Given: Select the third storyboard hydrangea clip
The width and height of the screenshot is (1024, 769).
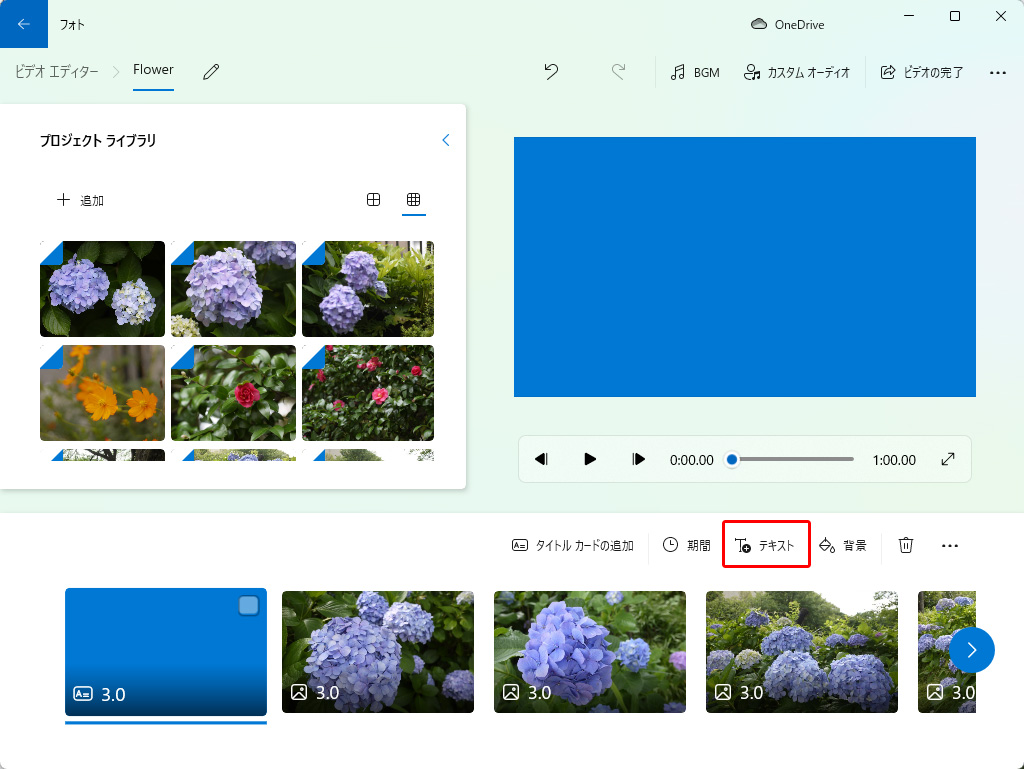Looking at the screenshot, I should [590, 651].
